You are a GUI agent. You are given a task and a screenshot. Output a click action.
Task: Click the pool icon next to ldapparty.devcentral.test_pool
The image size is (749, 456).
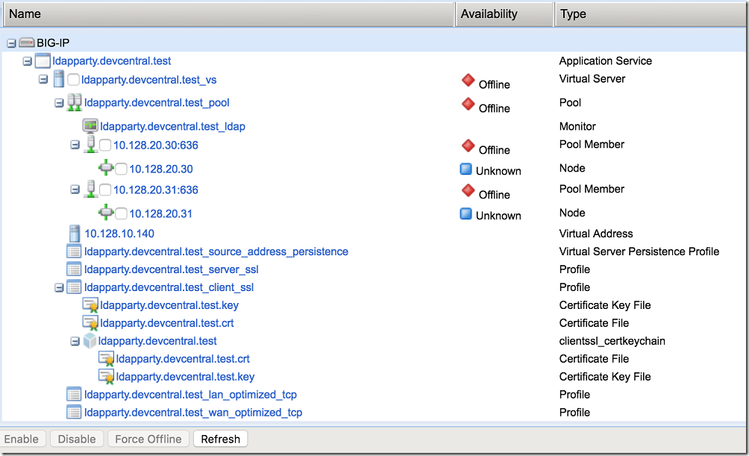click(x=73, y=102)
